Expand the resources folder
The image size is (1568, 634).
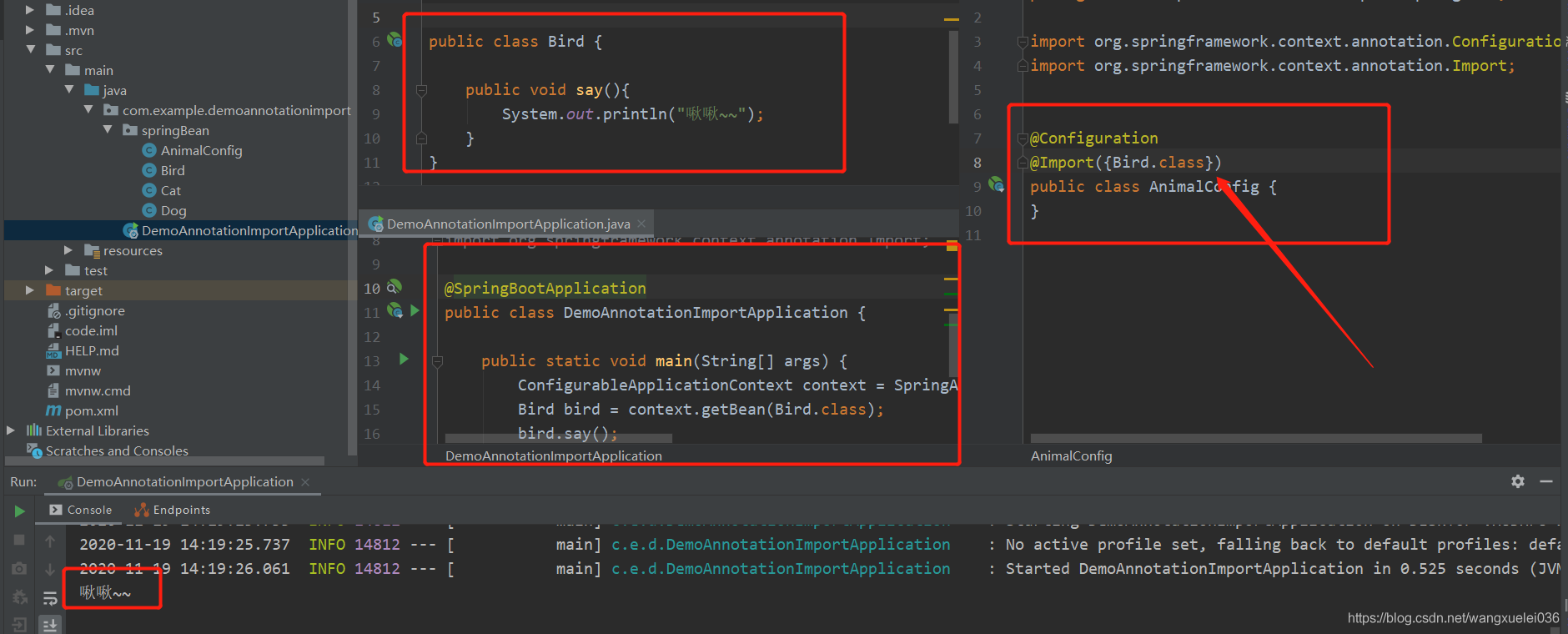click(x=68, y=250)
